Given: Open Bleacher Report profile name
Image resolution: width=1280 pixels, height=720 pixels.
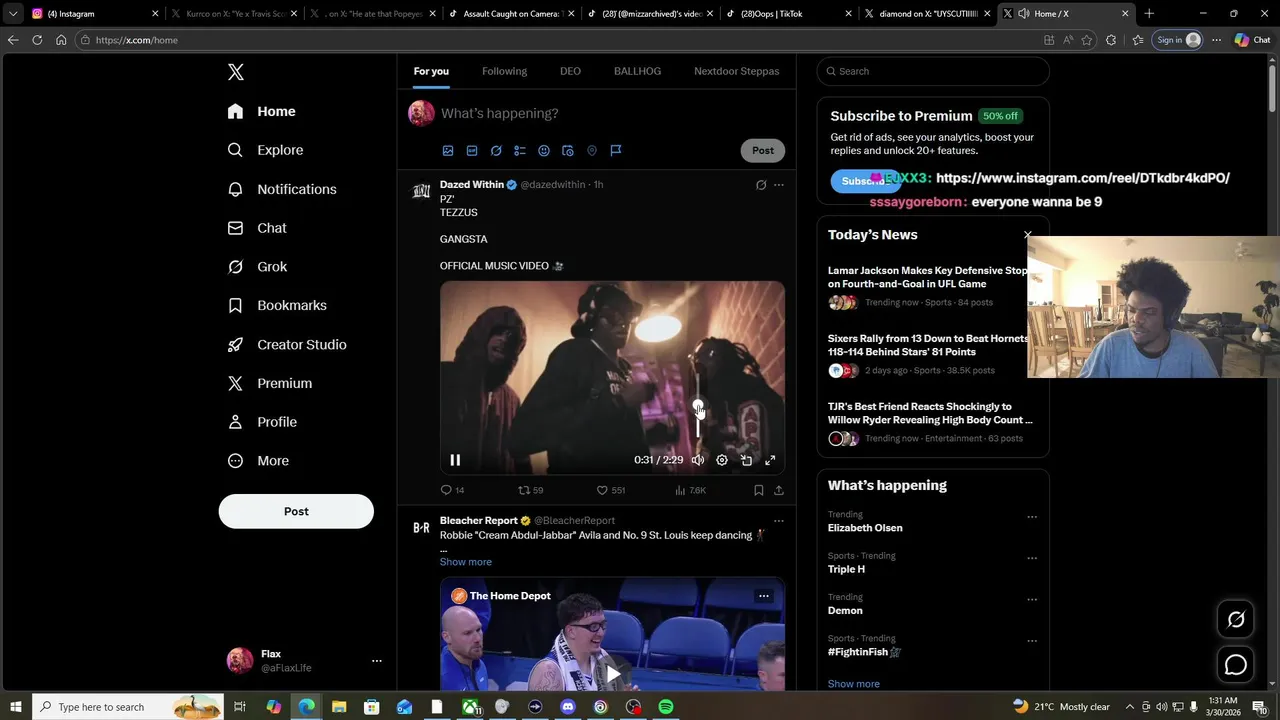Looking at the screenshot, I should (x=479, y=520).
